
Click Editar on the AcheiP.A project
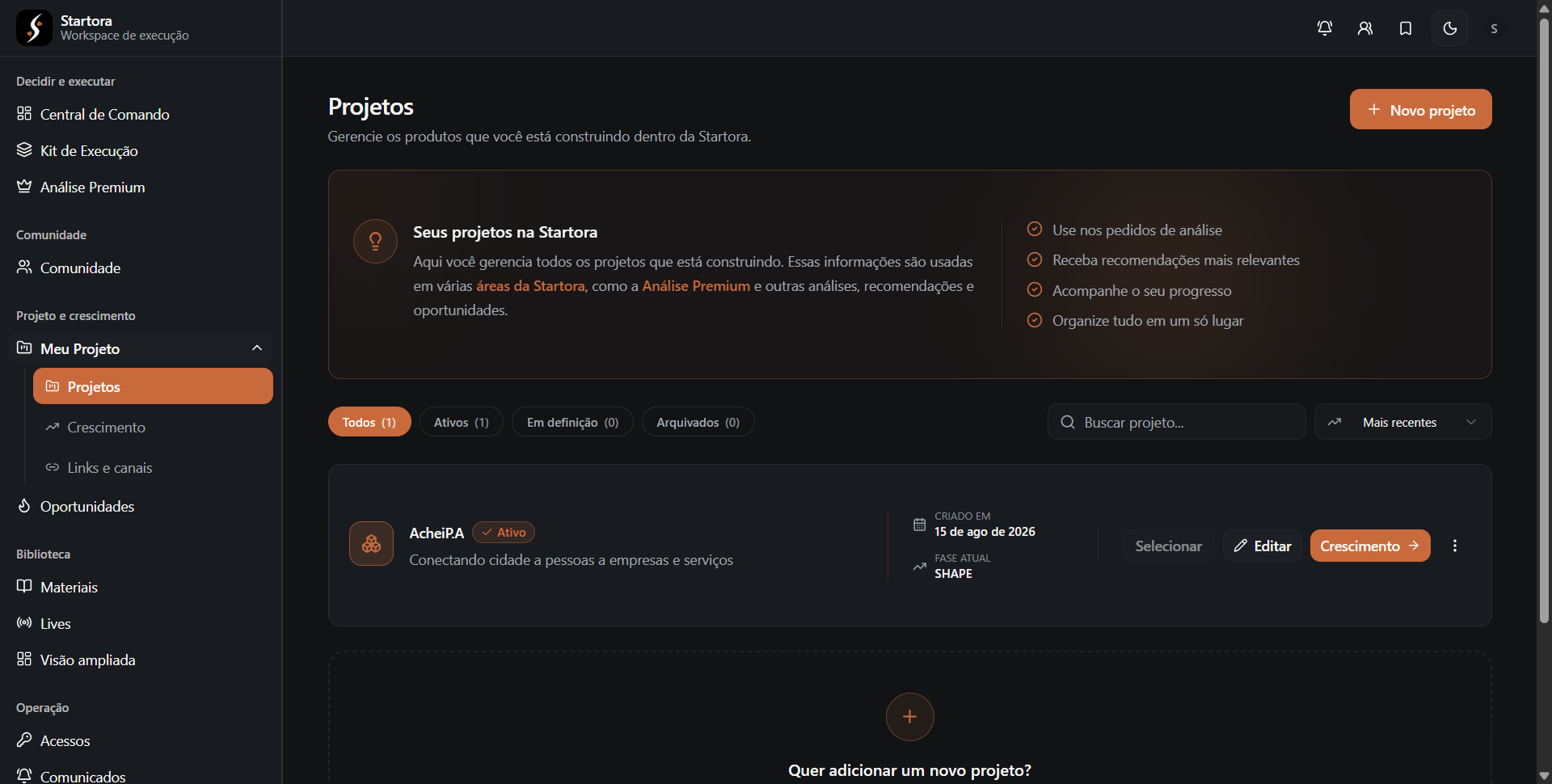(x=1263, y=546)
